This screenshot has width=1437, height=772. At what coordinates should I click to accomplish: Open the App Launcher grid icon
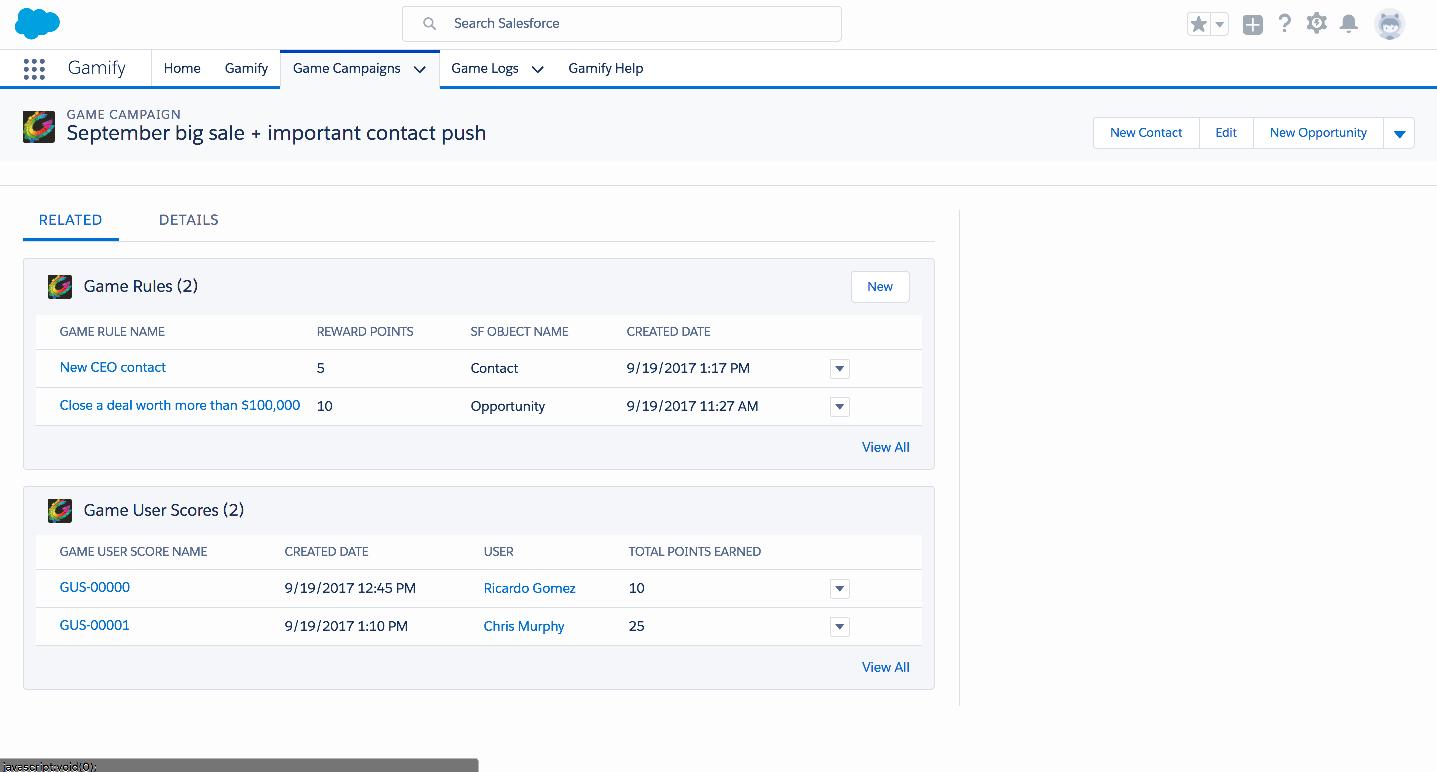point(34,69)
